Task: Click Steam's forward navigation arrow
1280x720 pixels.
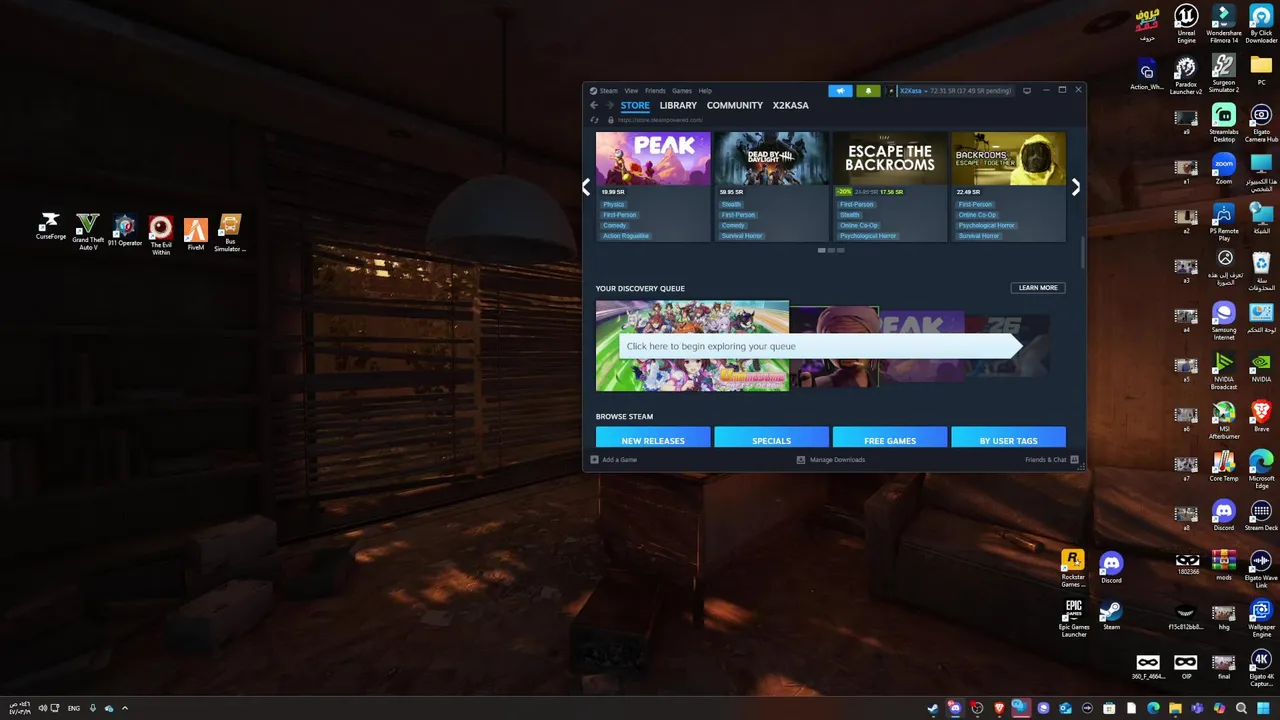Action: click(609, 105)
